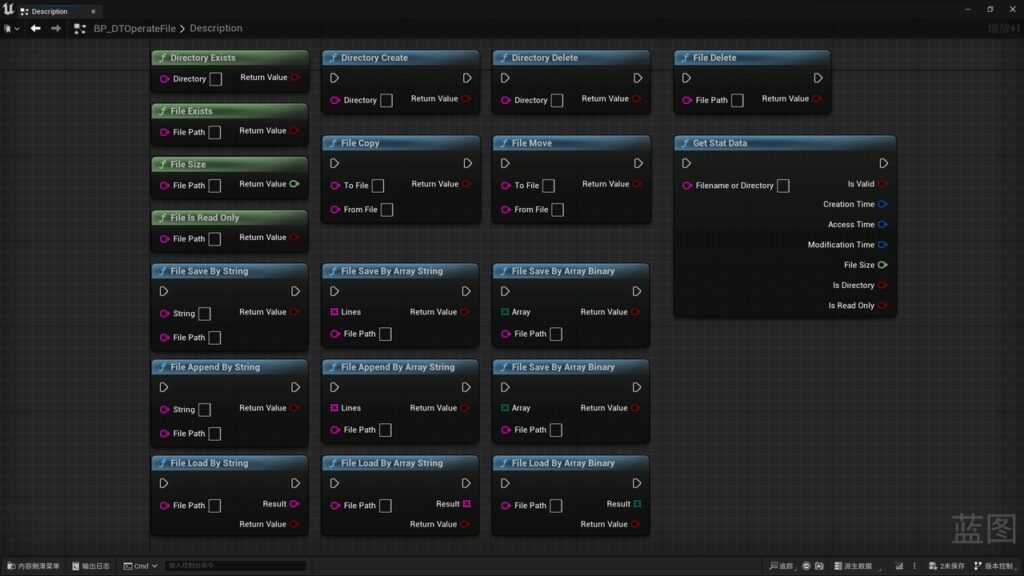Click the execution input pin on Get Stat Data

pos(686,164)
